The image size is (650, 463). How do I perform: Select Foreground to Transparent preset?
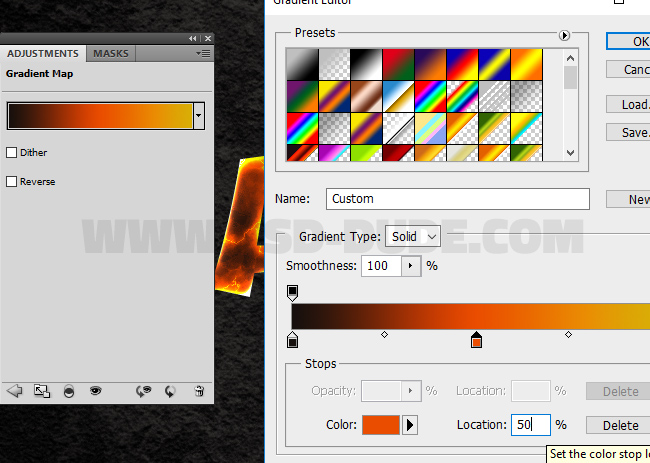click(x=334, y=64)
